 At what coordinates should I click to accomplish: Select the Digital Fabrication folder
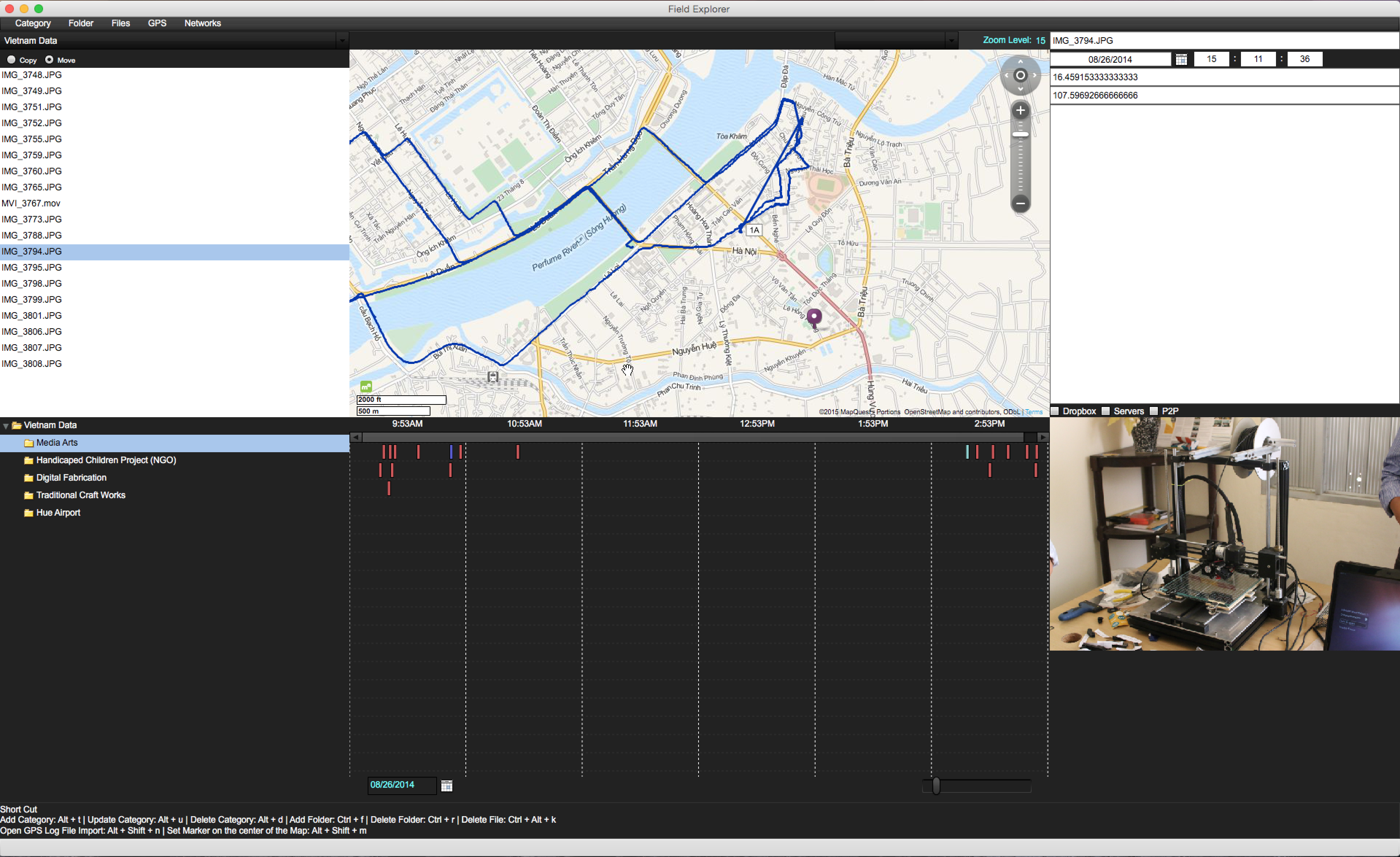point(71,478)
